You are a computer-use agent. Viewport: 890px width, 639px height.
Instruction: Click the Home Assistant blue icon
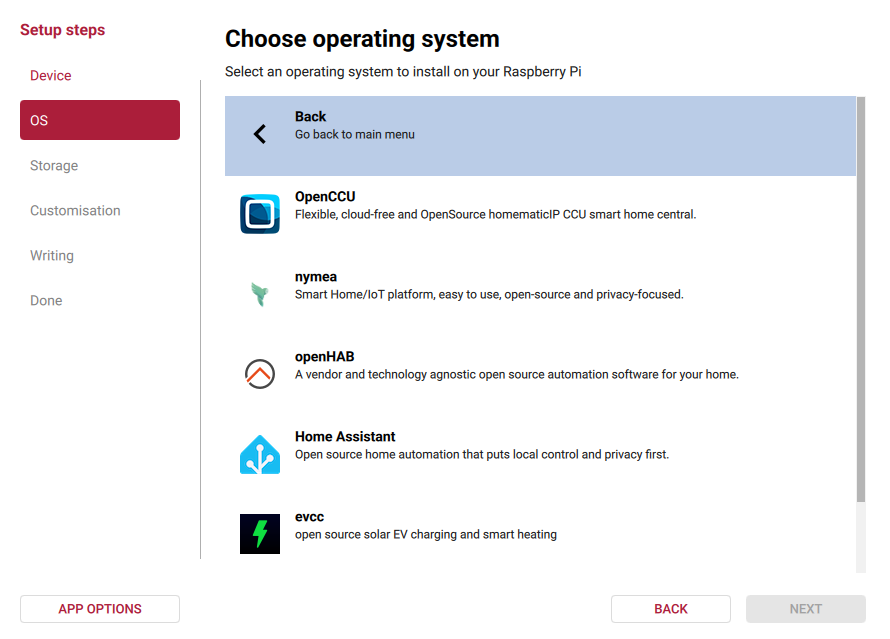(x=260, y=453)
